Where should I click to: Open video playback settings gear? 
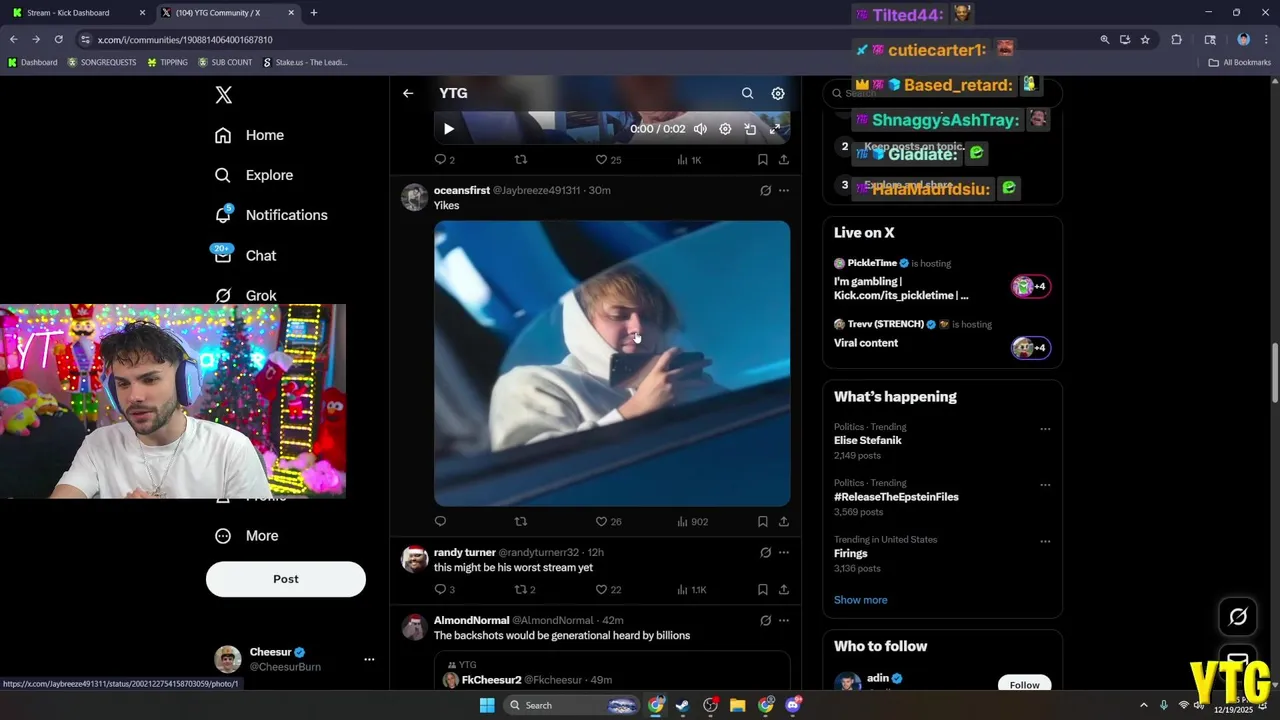[725, 129]
